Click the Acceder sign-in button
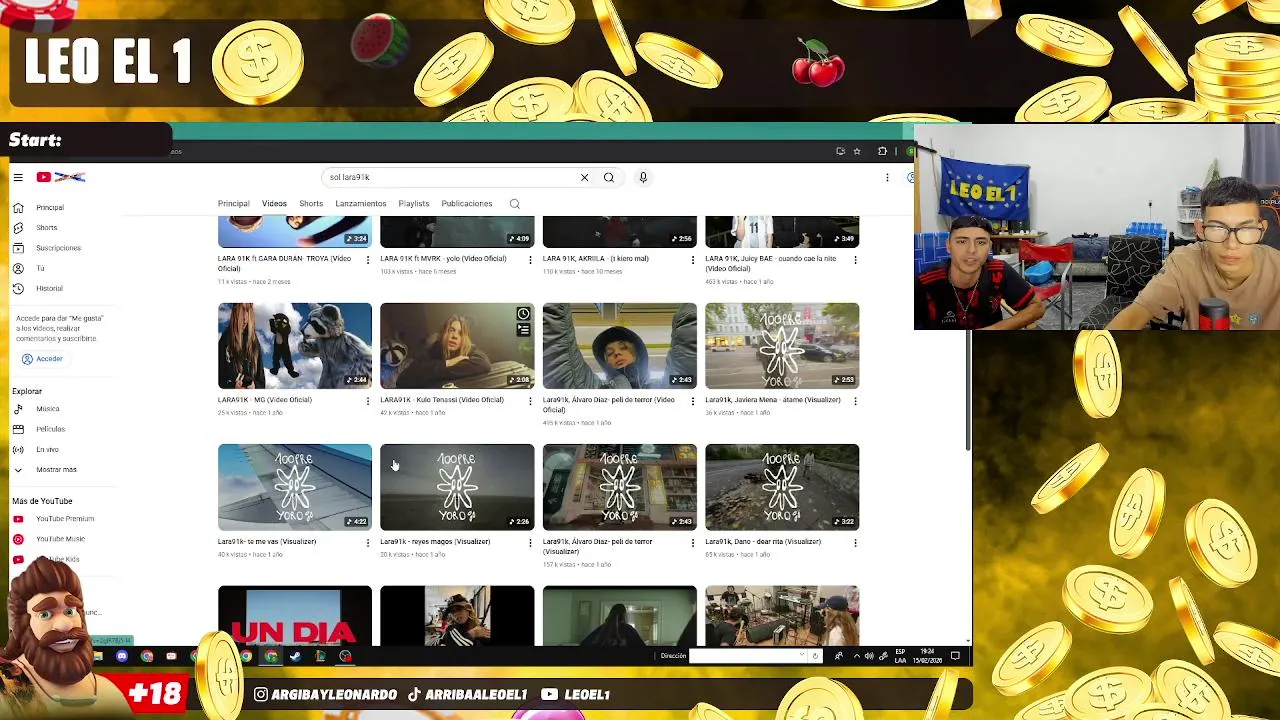This screenshot has height=720, width=1280. point(41,359)
